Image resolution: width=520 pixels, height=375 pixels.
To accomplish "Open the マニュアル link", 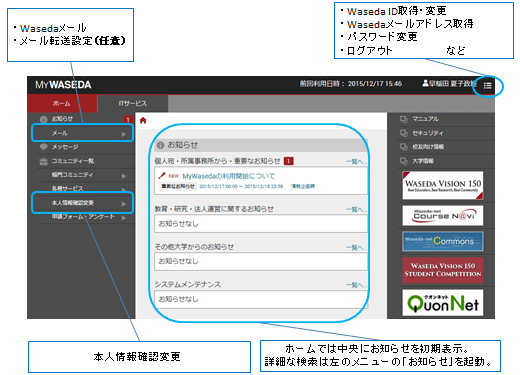I will tap(425, 119).
